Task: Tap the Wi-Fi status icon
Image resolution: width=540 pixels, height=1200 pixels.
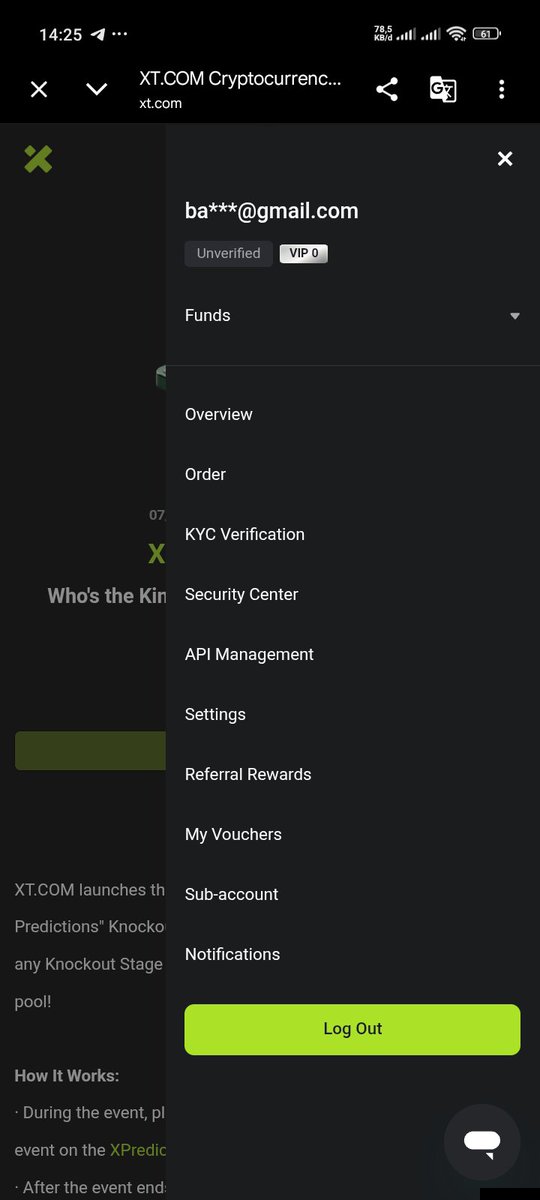Action: [x=457, y=34]
